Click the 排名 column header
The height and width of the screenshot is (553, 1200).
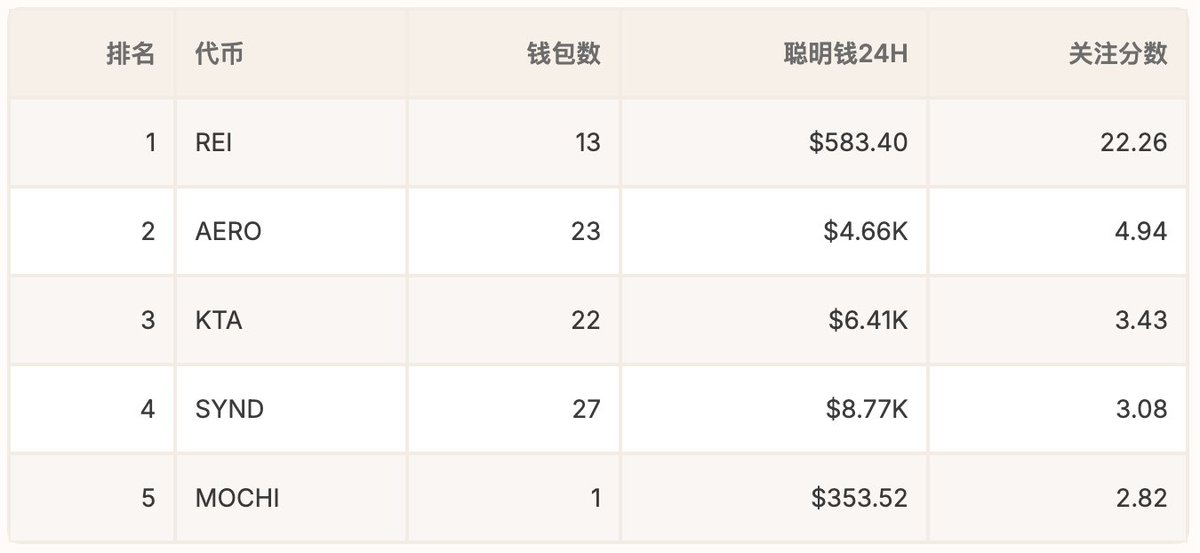131,55
